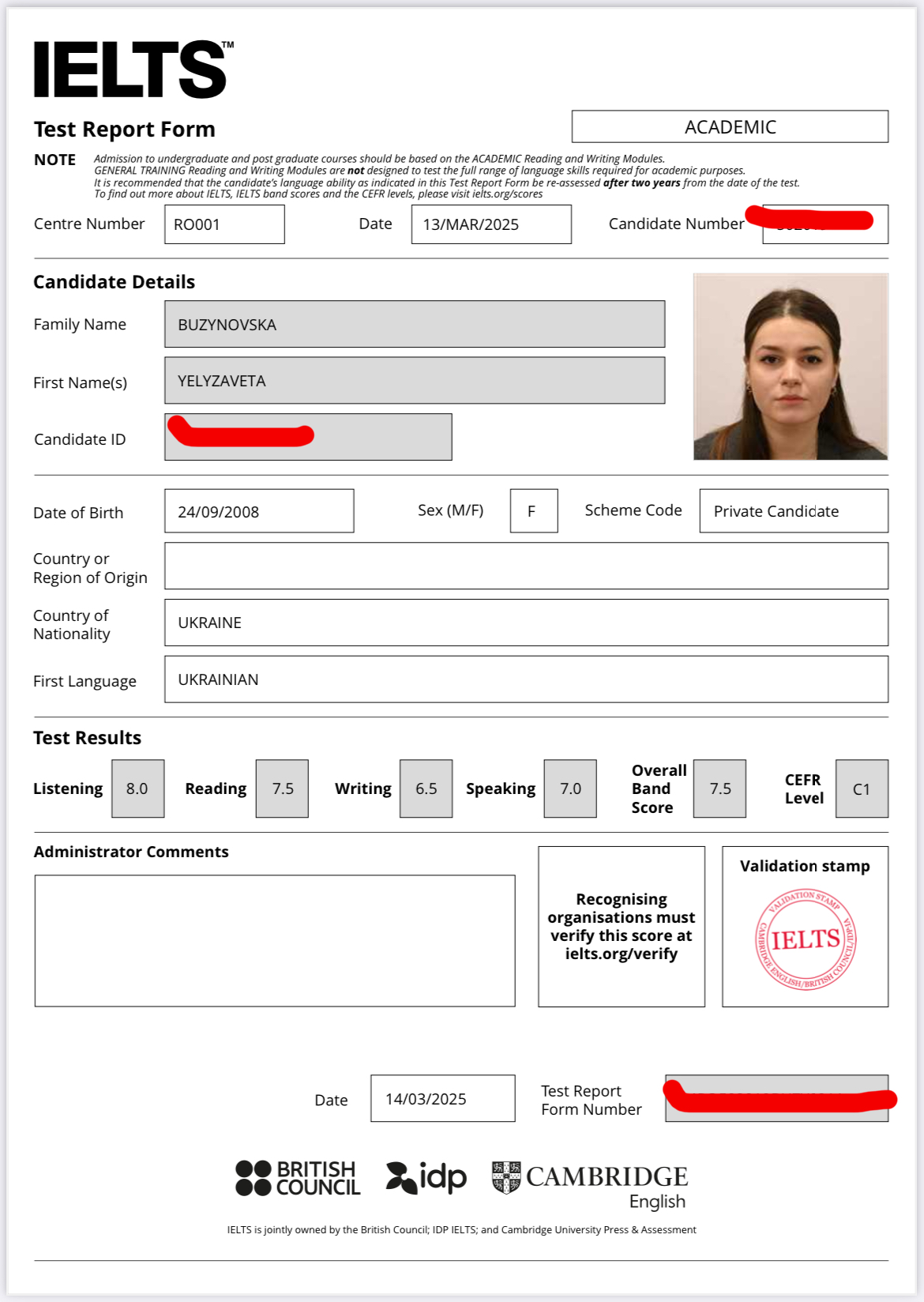This screenshot has height=1302, width=924.
Task: Click the "Candidate ID" label
Action: pyautogui.click(x=80, y=439)
